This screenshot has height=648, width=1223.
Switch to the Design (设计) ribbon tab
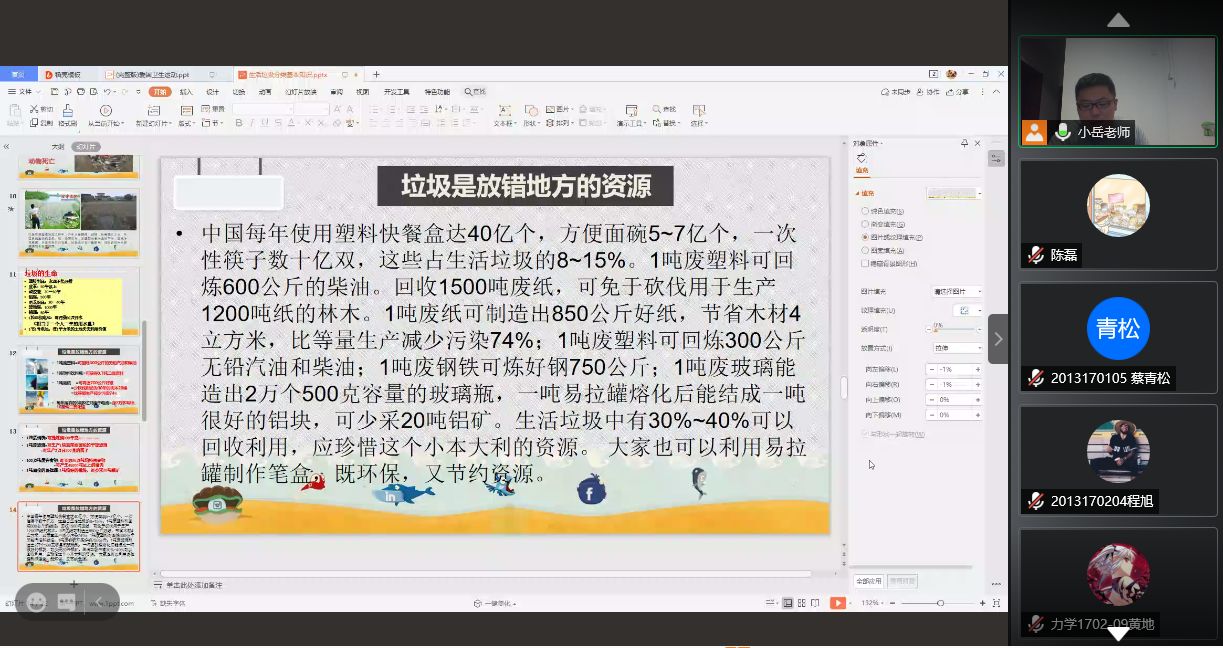pyautogui.click(x=213, y=92)
